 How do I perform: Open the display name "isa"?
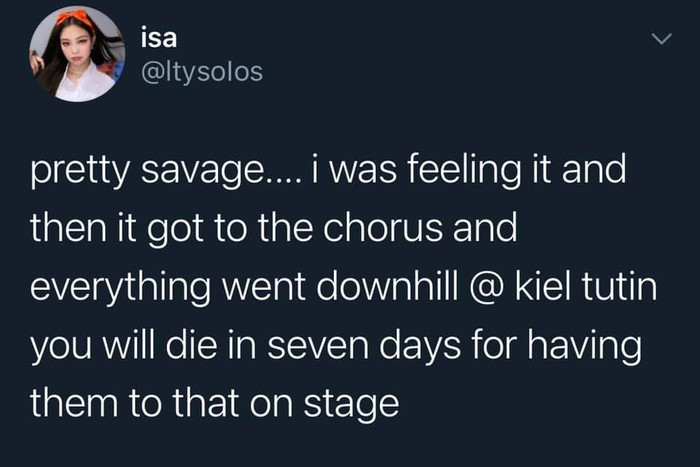pos(158,39)
